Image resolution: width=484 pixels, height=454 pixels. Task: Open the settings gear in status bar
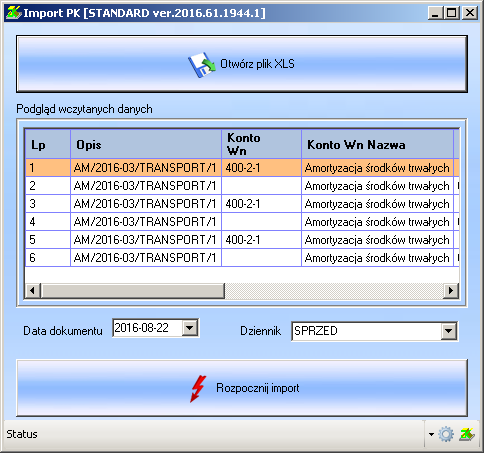click(446, 434)
